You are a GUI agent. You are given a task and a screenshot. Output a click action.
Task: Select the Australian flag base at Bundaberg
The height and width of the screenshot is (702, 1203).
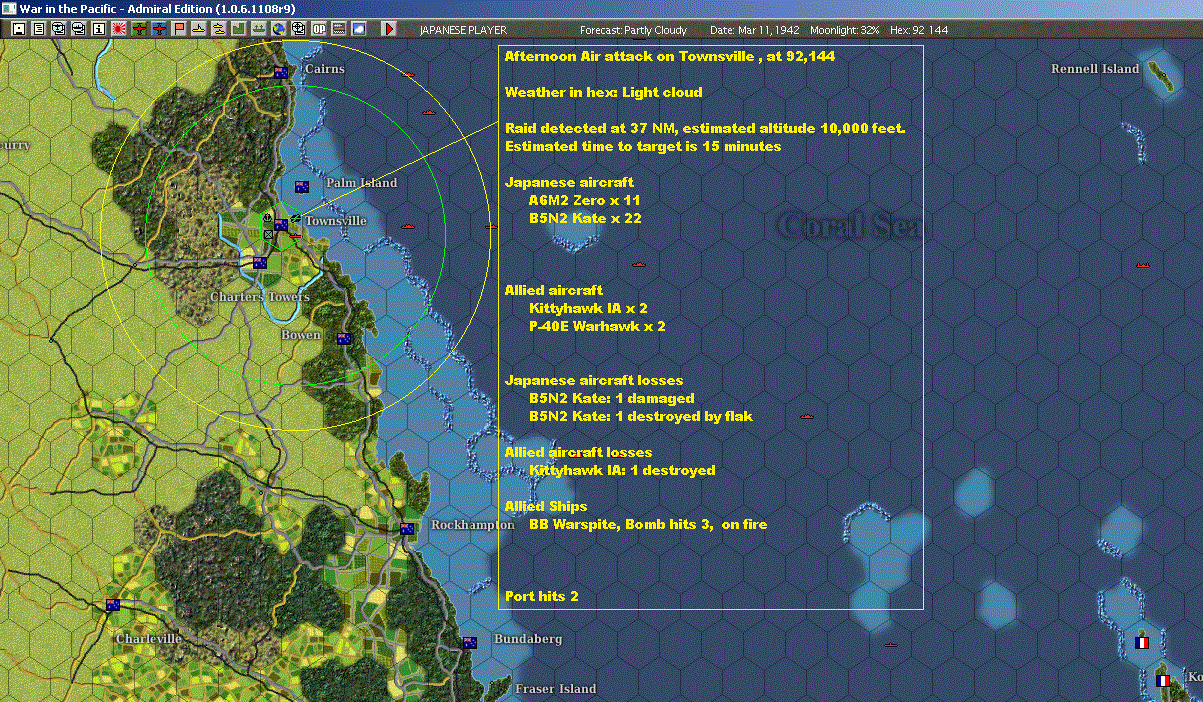tap(470, 642)
